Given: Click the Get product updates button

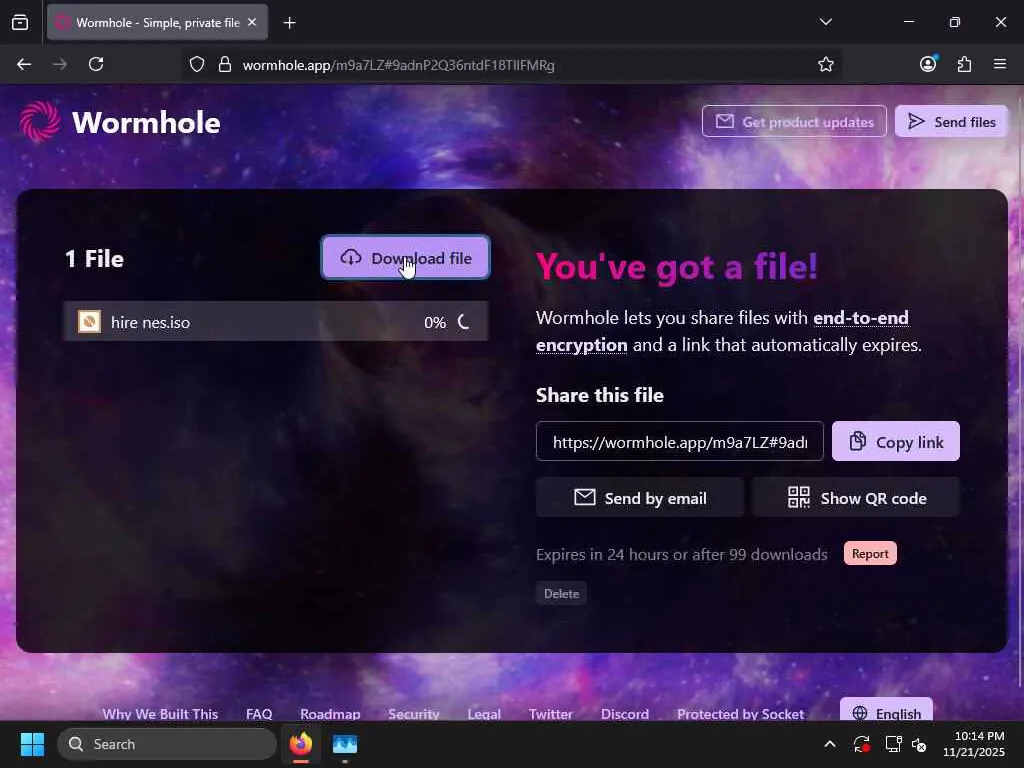Looking at the screenshot, I should (x=794, y=121).
